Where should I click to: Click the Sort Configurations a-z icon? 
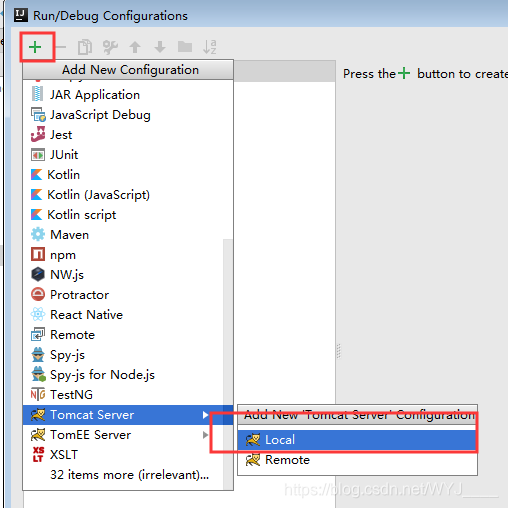click(x=210, y=47)
